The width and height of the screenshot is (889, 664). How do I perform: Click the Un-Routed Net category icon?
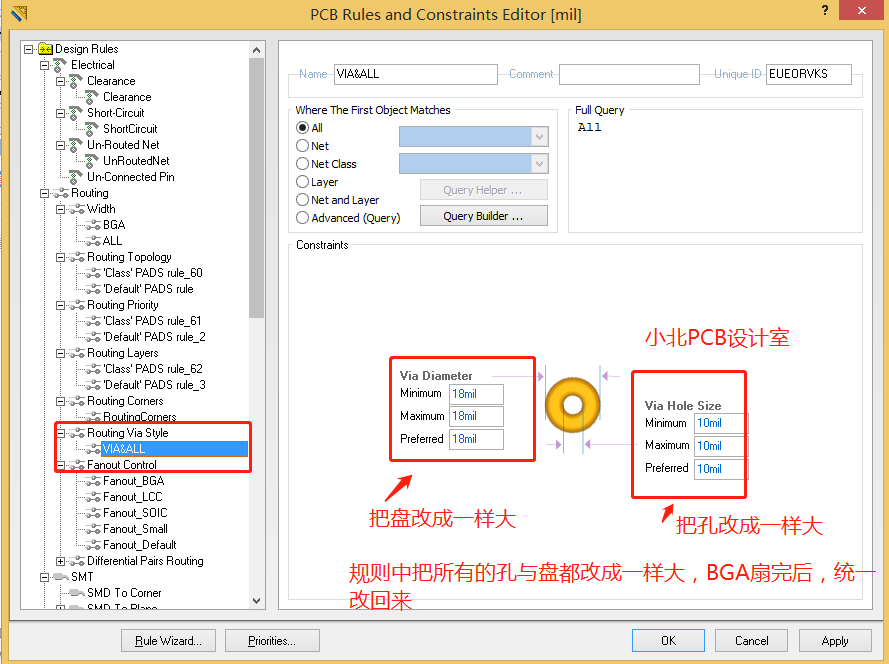pos(76,145)
